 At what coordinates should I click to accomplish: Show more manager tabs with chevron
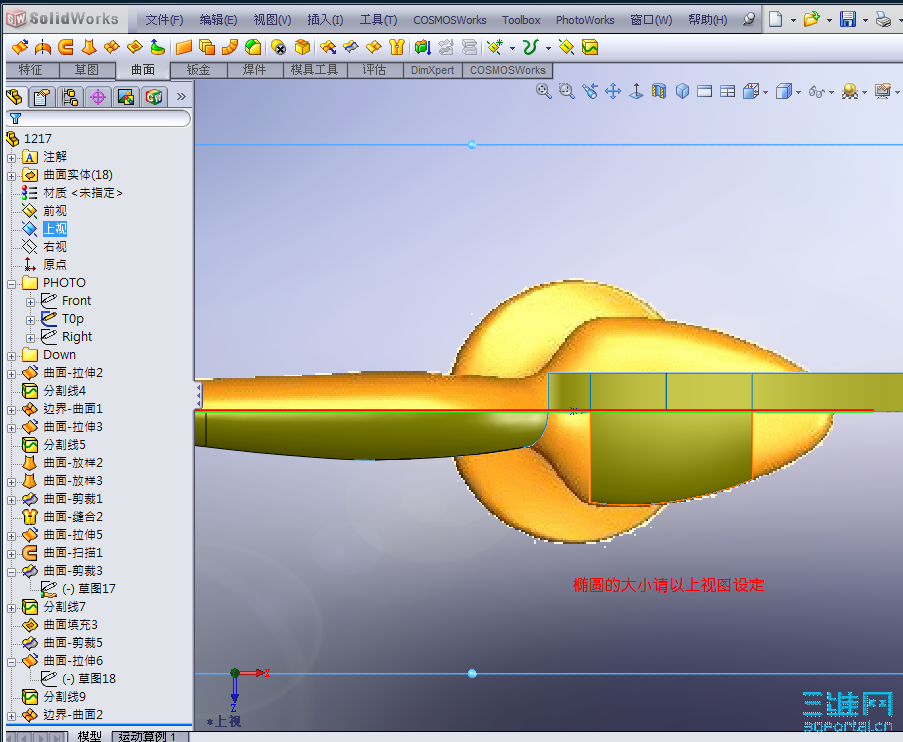[181, 96]
